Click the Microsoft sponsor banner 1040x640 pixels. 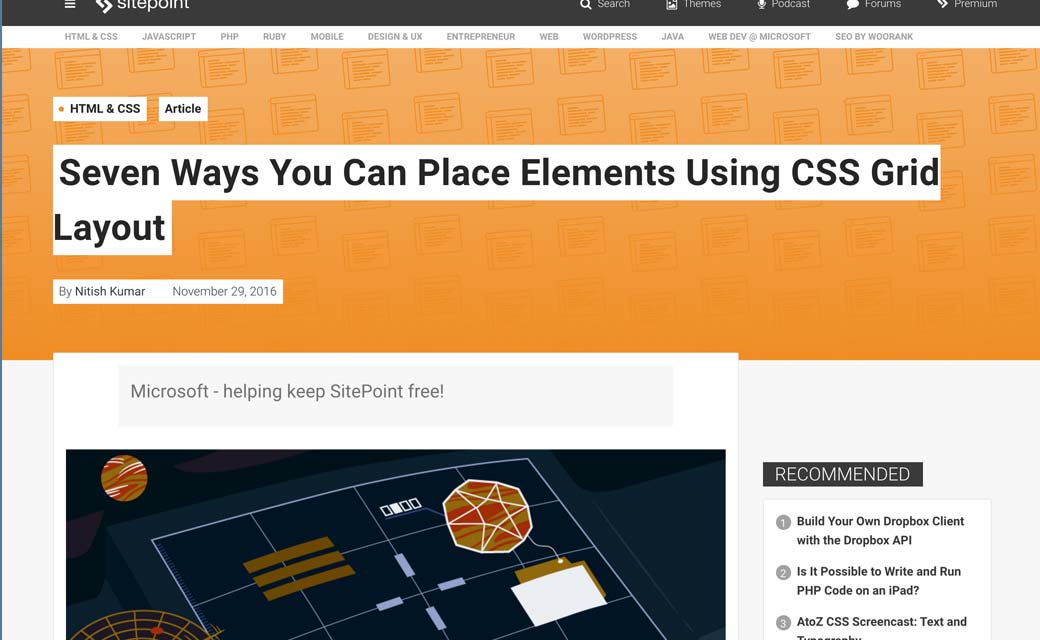click(395, 392)
